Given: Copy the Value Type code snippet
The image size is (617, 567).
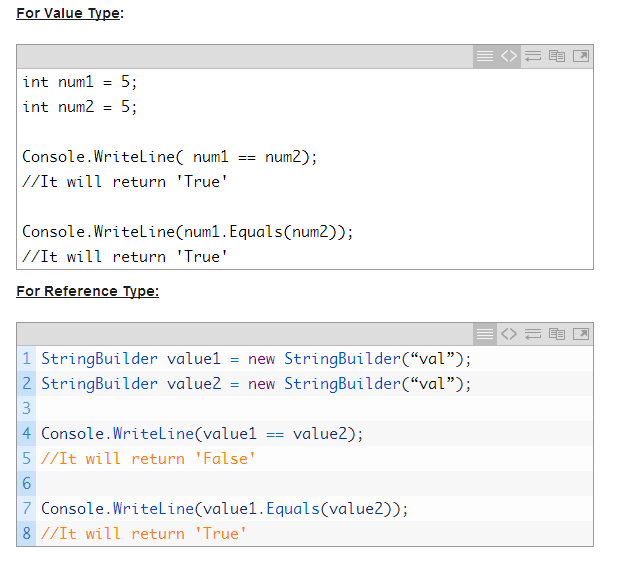Looking at the screenshot, I should pyautogui.click(x=557, y=57).
